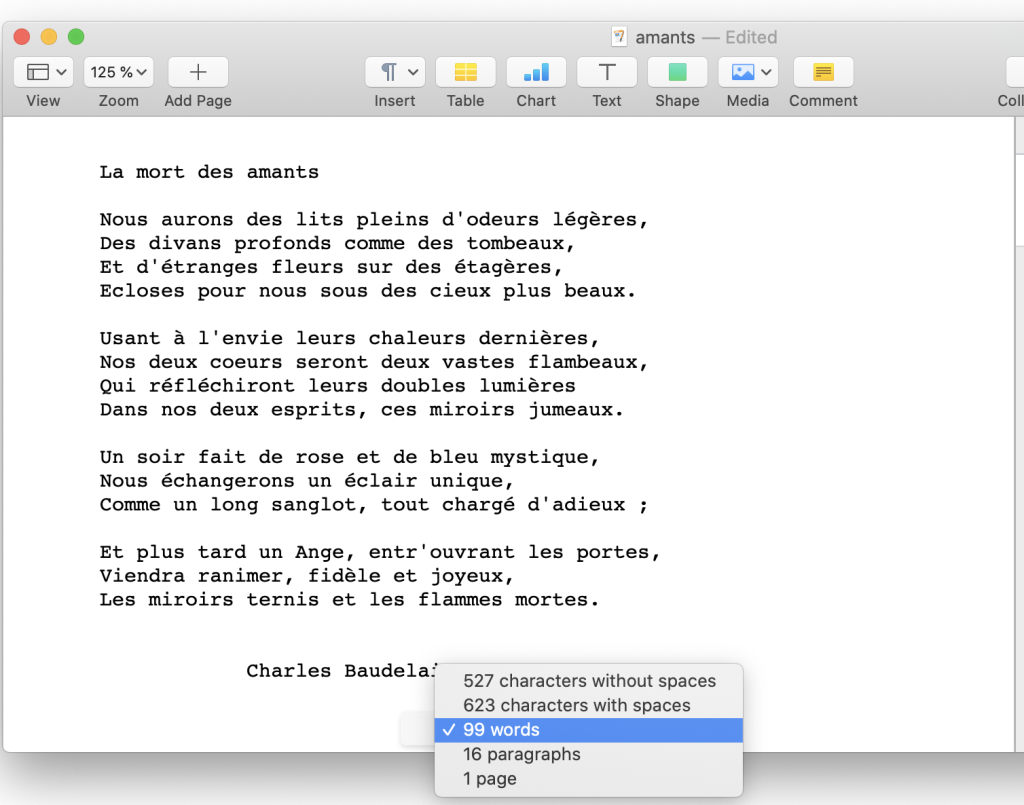Click the line 'Nous aurons des lits pleins'
The image size is (1024, 805).
pos(374,219)
